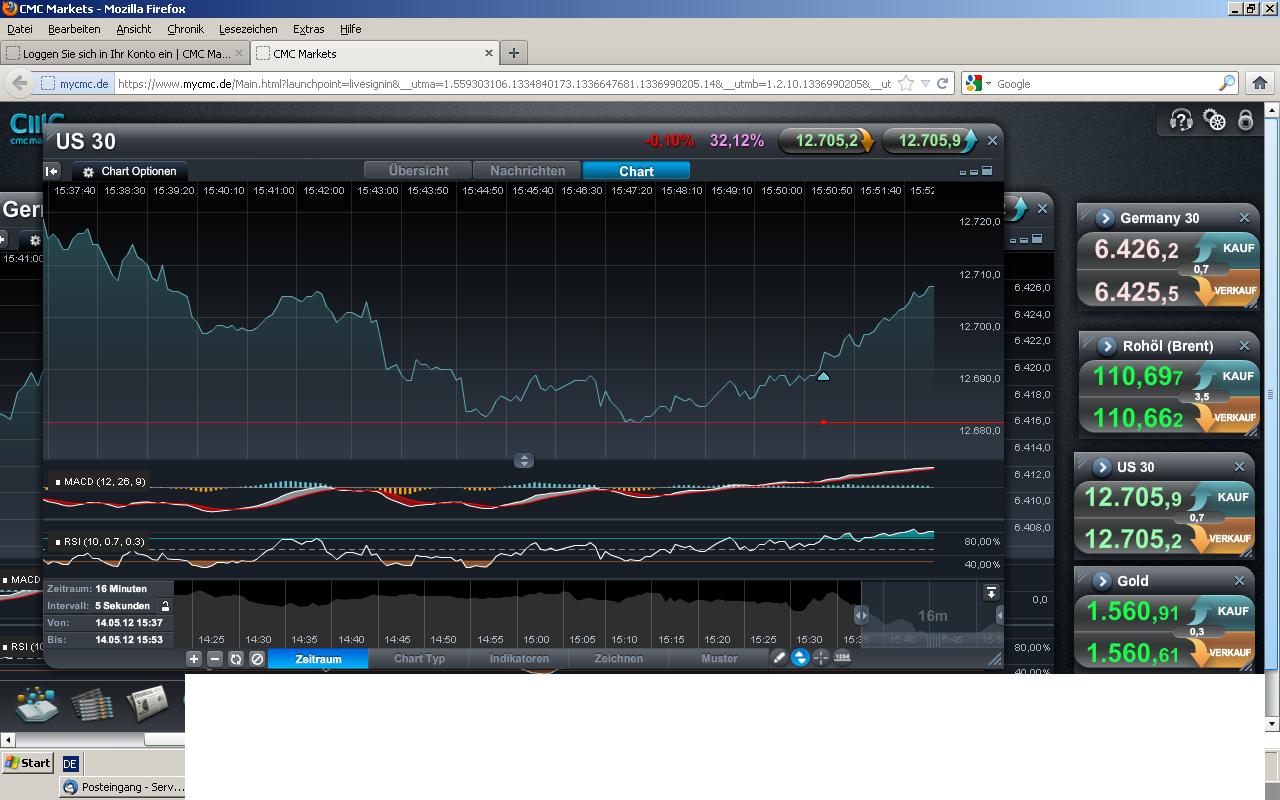
Task: Click the 16m timeline range slider
Action: click(x=931, y=616)
